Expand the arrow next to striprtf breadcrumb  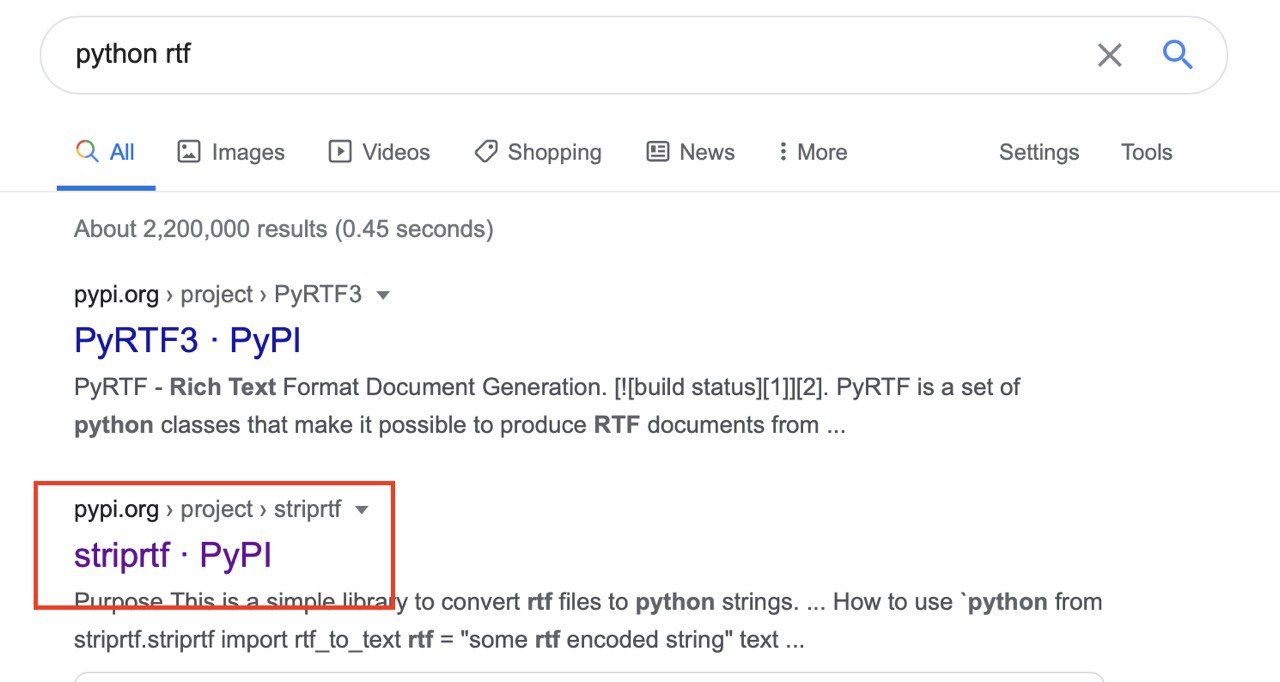[x=362, y=510]
